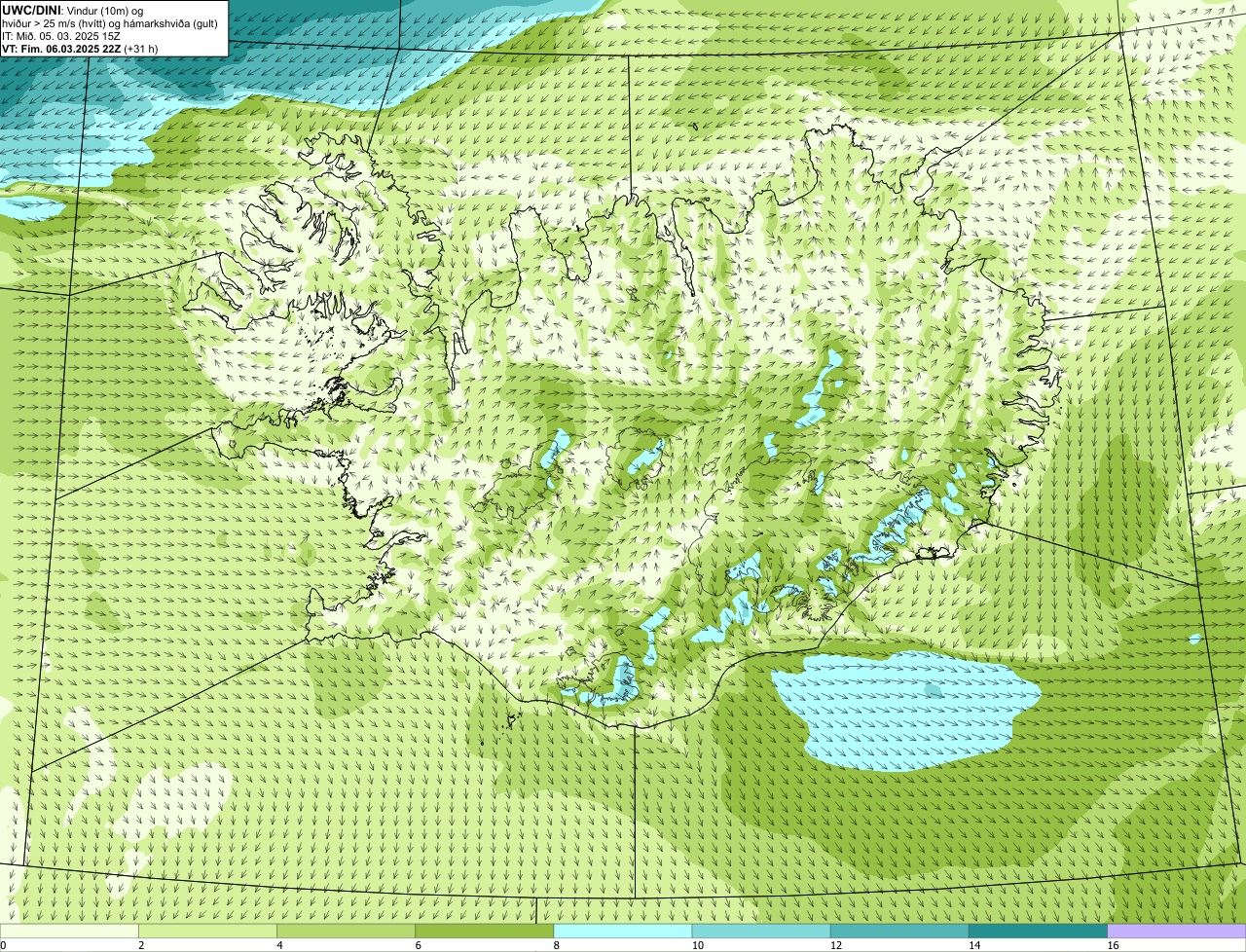Select the legend tick label "14"
Image resolution: width=1246 pixels, height=952 pixels.
point(973,945)
